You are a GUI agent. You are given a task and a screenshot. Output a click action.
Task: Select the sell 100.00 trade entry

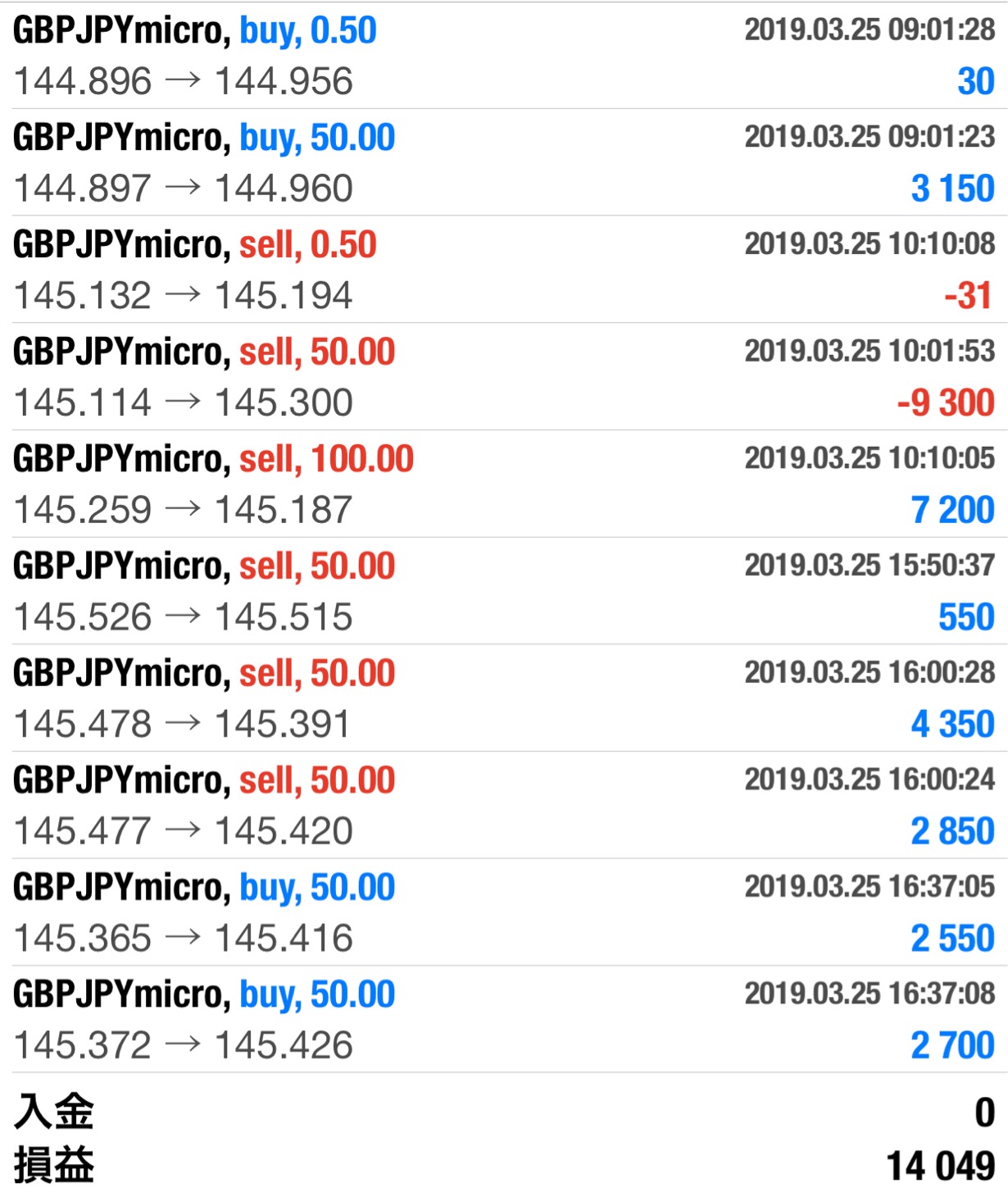pyautogui.click(x=504, y=484)
